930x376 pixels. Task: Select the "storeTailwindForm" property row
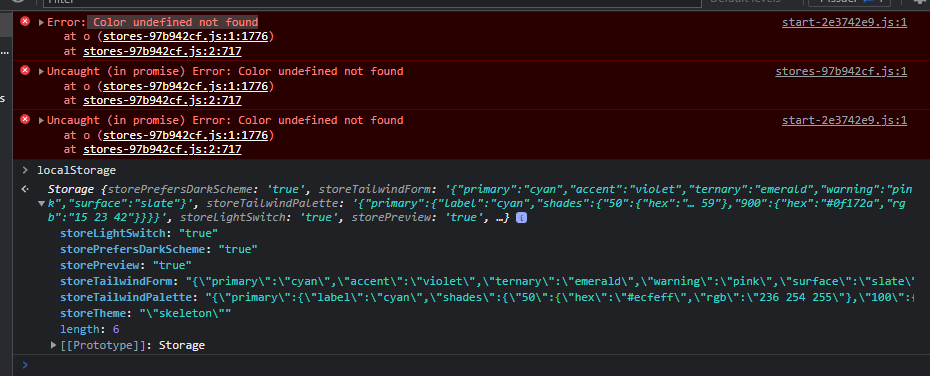pos(486,281)
